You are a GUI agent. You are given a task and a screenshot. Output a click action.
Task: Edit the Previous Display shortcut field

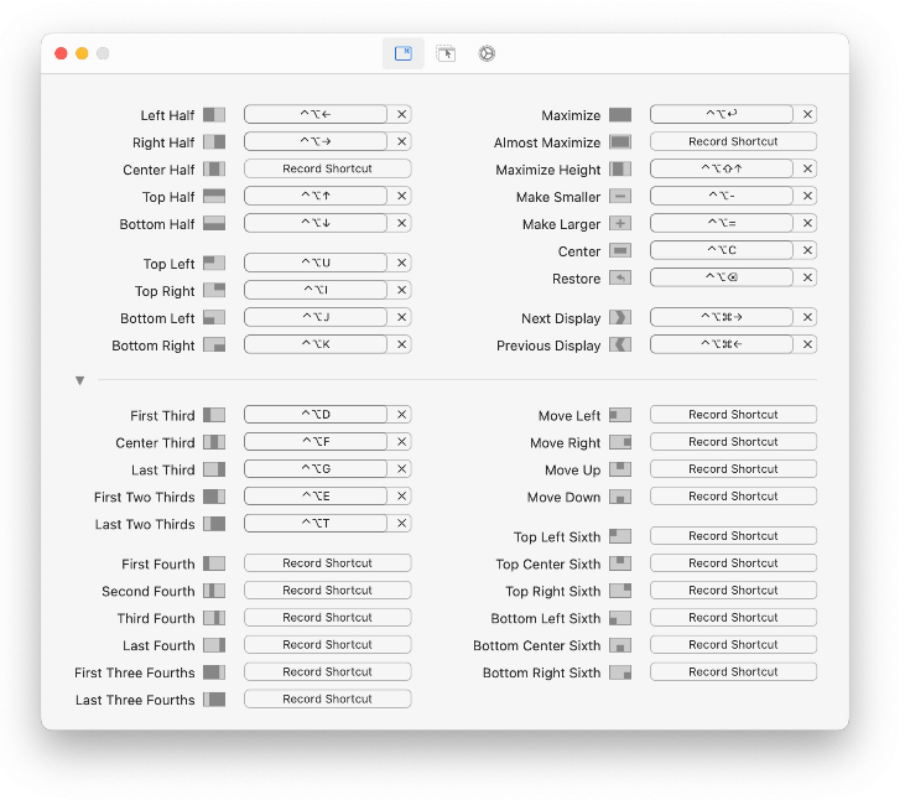click(721, 345)
